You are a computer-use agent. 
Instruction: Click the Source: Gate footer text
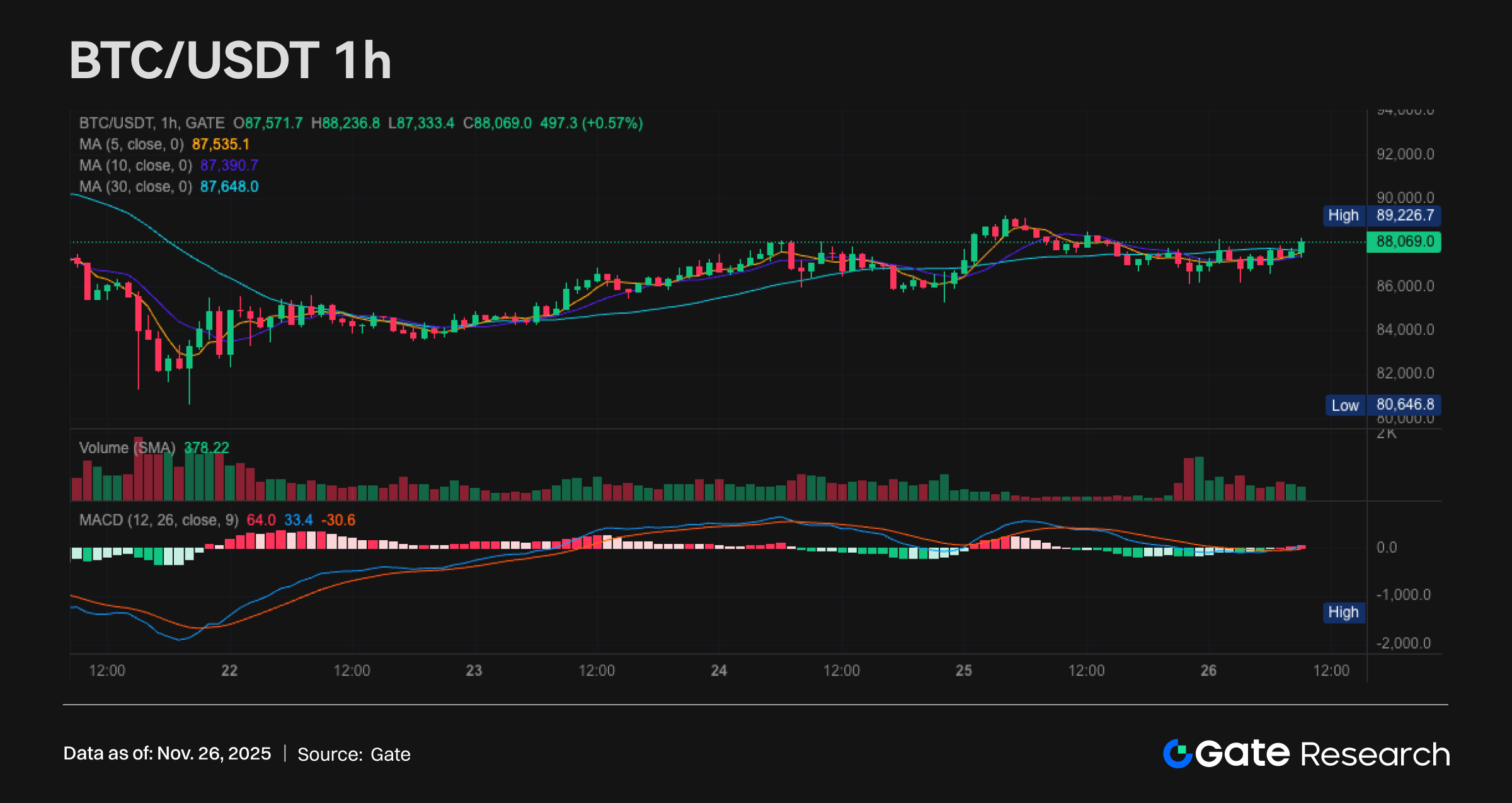click(x=353, y=754)
